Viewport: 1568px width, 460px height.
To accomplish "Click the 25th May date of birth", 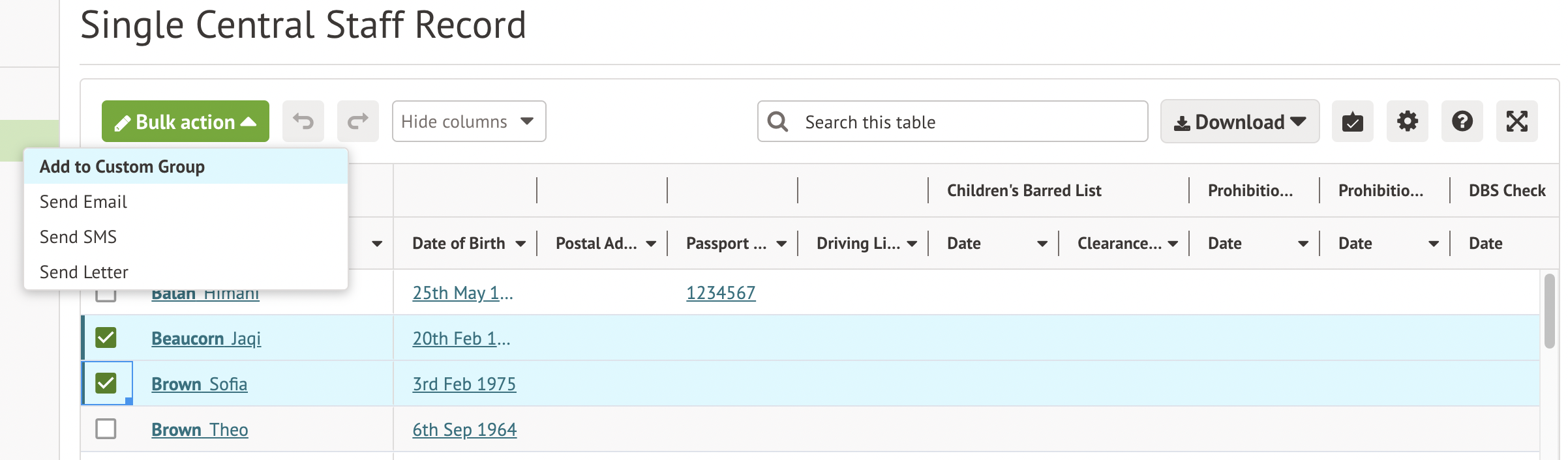I will (462, 293).
